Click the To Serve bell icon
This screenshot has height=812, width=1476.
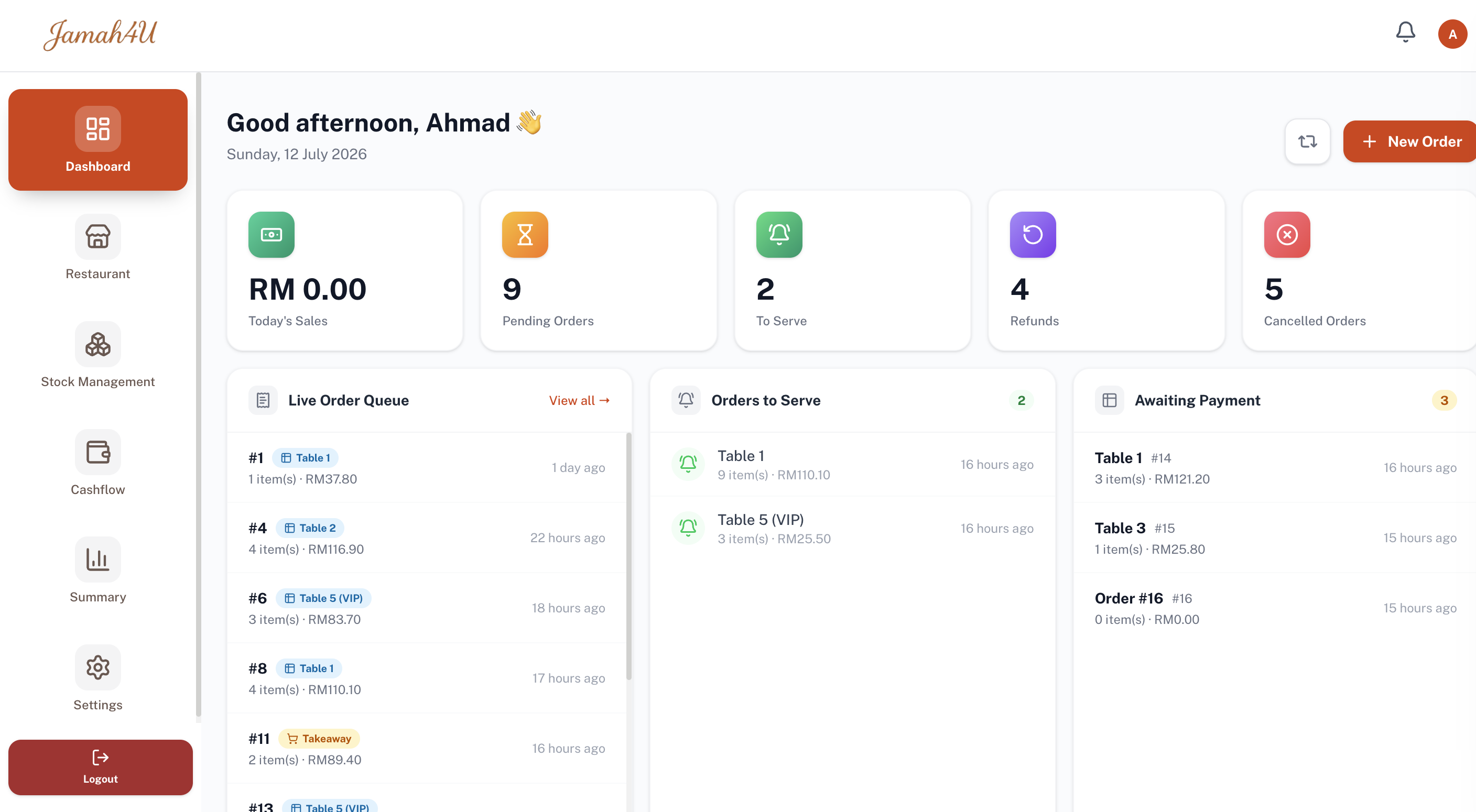(779, 234)
